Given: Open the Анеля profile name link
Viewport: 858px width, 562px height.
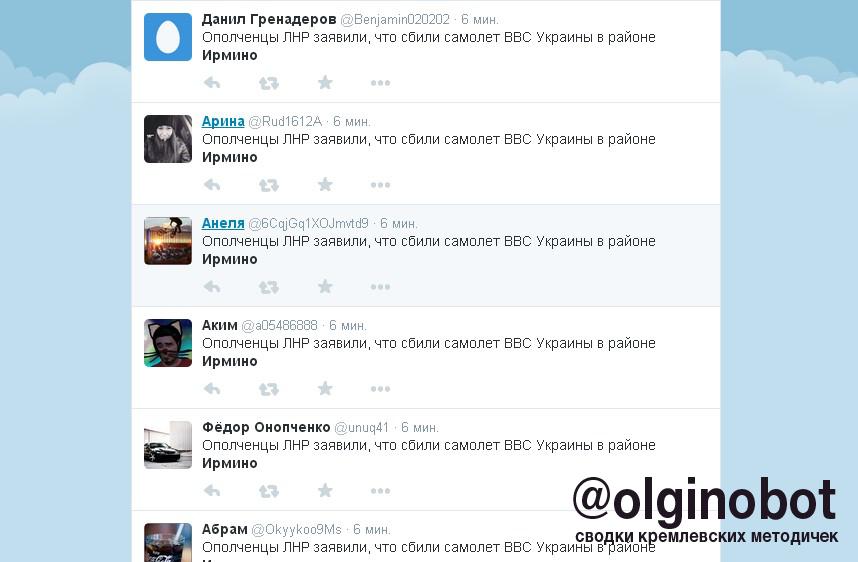Looking at the screenshot, I should (x=223, y=223).
